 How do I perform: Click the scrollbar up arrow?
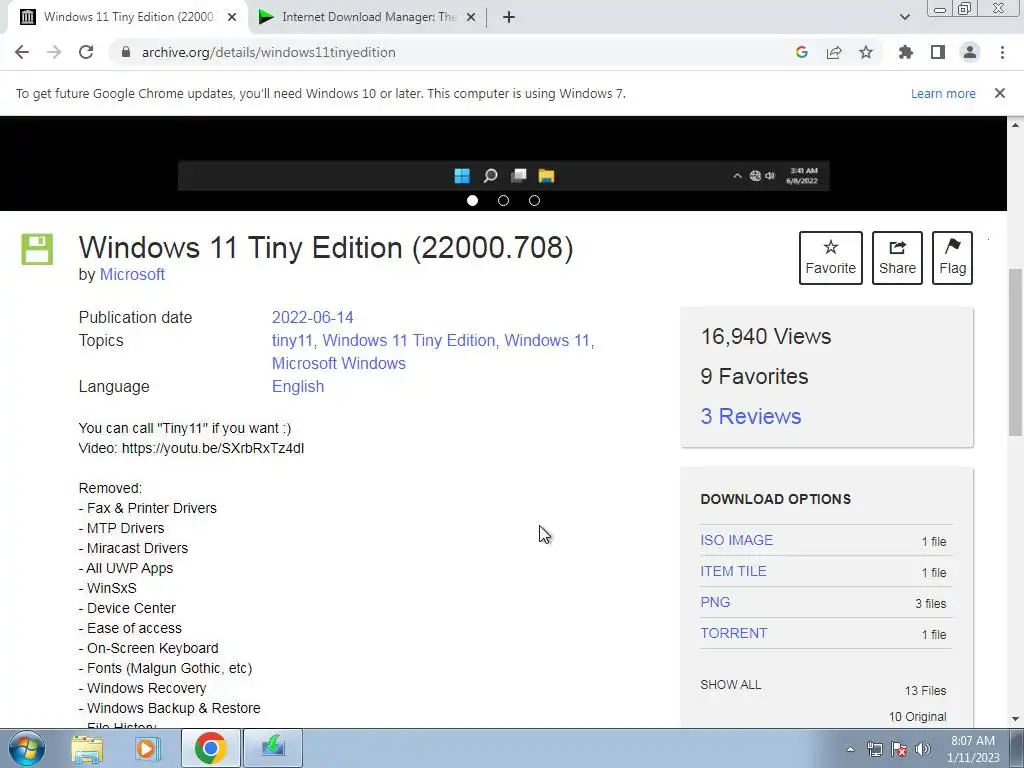point(1015,124)
